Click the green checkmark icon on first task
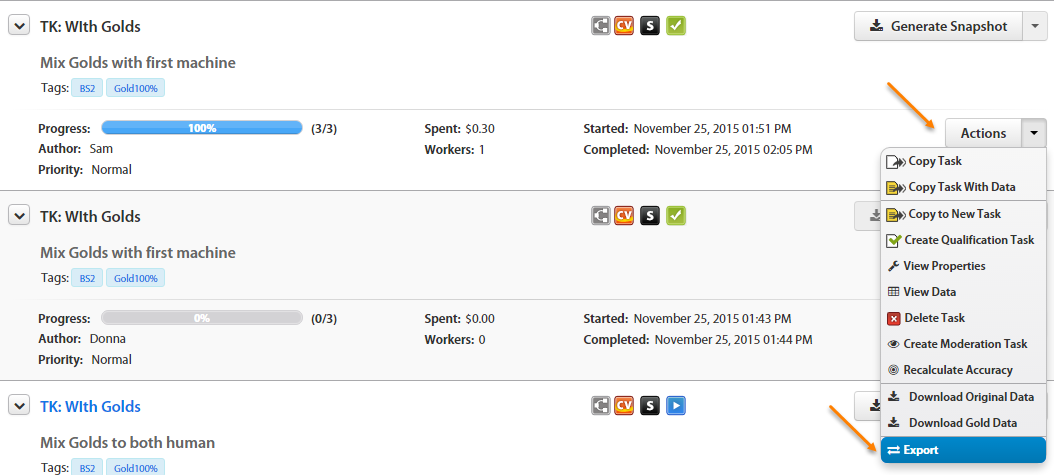Screen dimensions: 1054x475 pyautogui.click(x=676, y=26)
